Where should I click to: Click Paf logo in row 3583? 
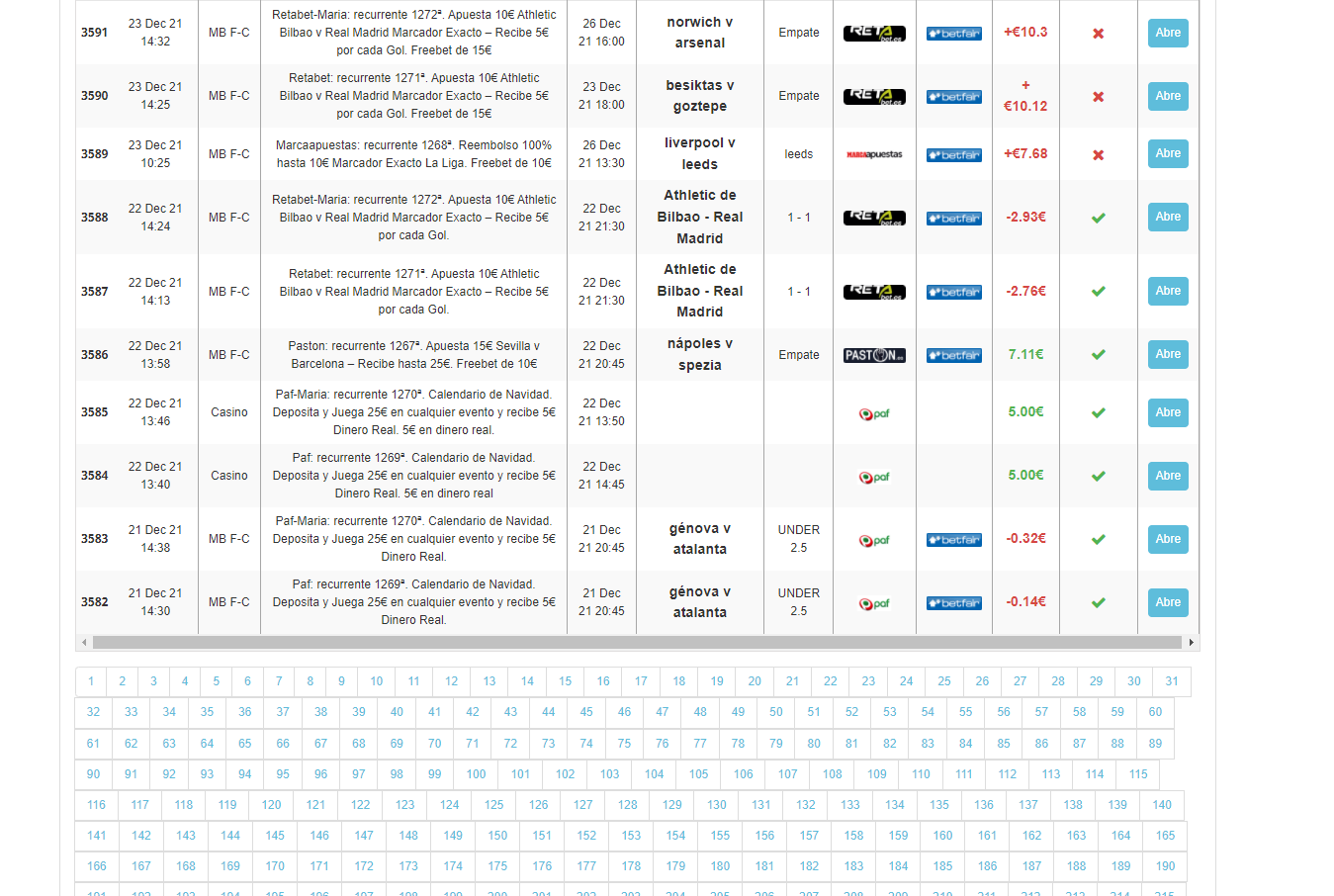pyautogui.click(x=874, y=540)
